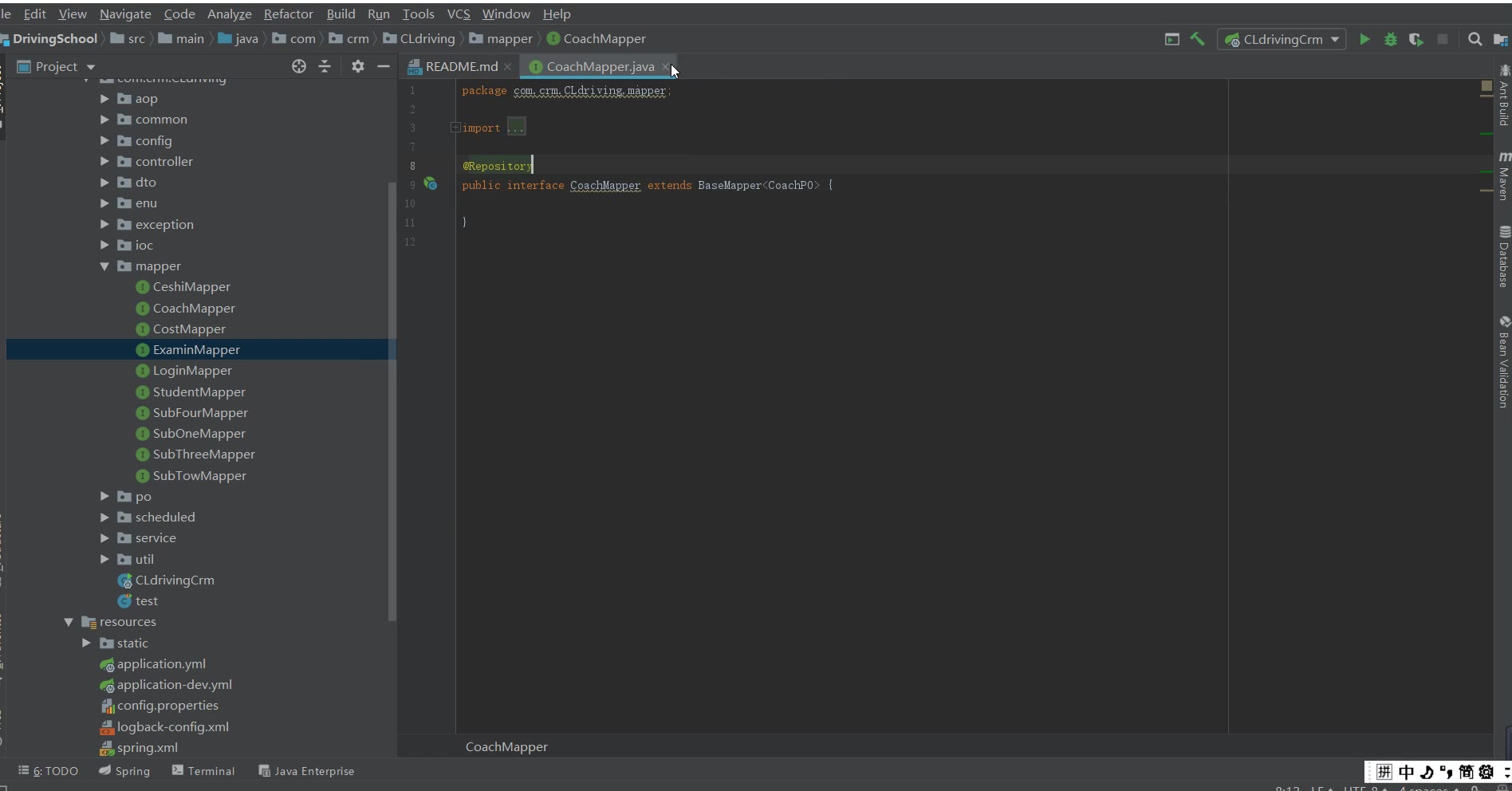Select spring.xml file
Image resolution: width=1512 pixels, height=791 pixels.
tap(147, 747)
